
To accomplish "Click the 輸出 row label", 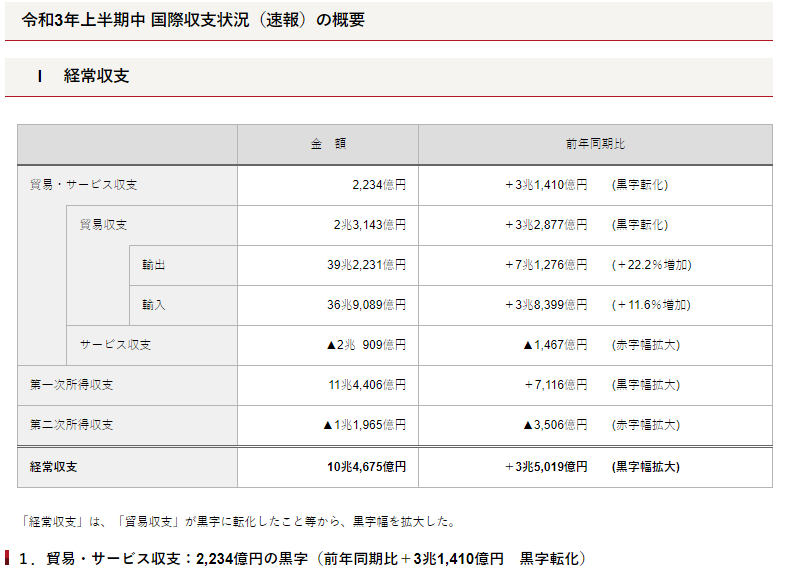I will tap(154, 265).
